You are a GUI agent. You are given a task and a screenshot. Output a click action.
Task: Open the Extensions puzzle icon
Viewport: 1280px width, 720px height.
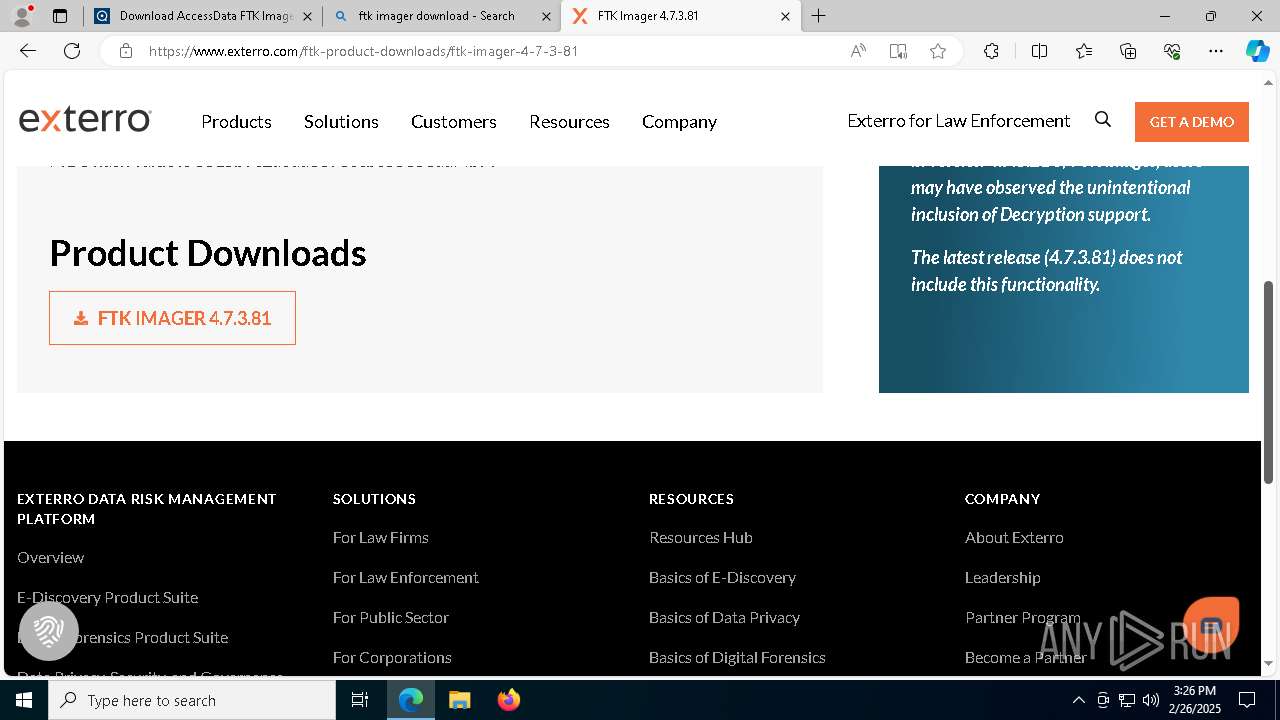[991, 51]
